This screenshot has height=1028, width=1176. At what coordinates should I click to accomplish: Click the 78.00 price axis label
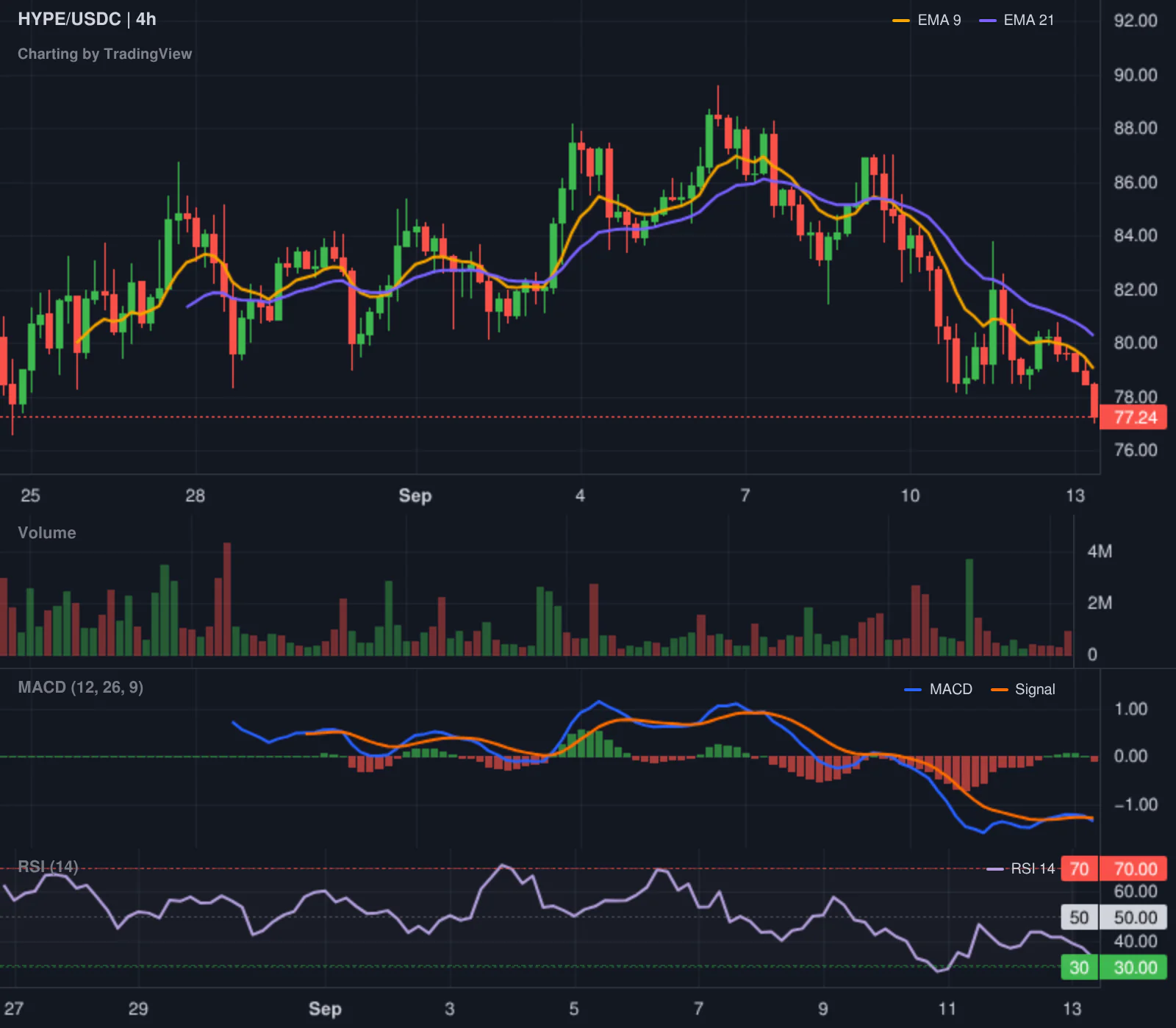coord(1136,396)
